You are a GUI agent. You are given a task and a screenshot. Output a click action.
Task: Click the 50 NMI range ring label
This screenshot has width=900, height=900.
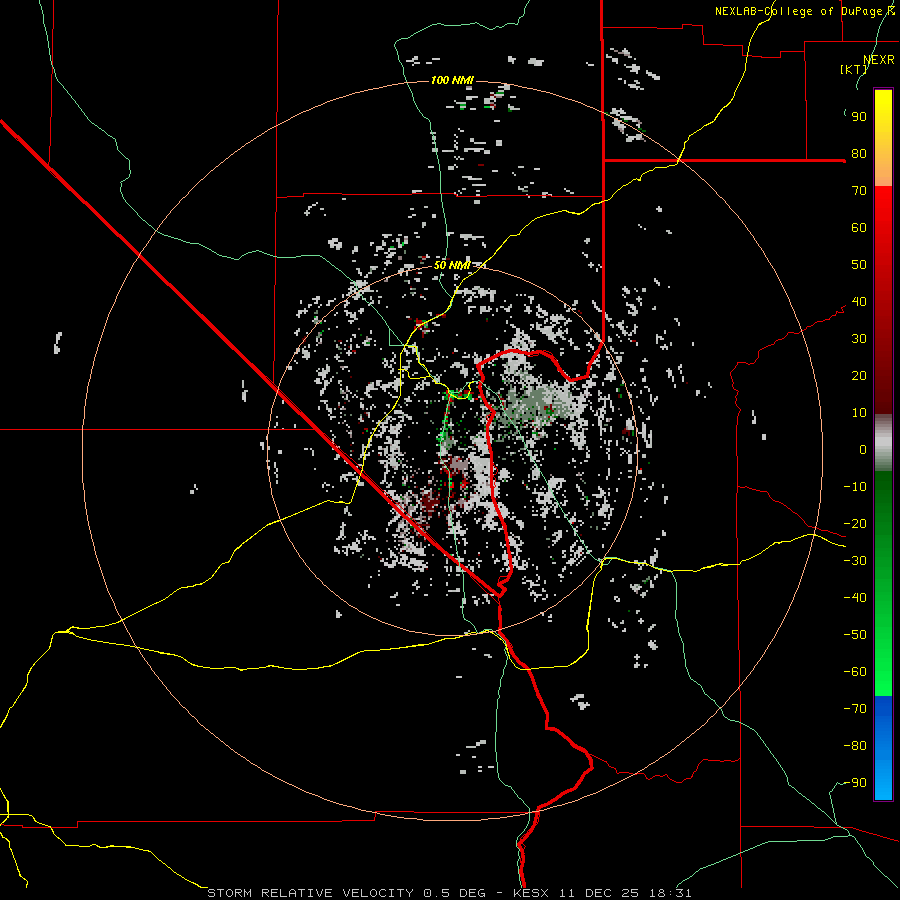(x=452, y=265)
